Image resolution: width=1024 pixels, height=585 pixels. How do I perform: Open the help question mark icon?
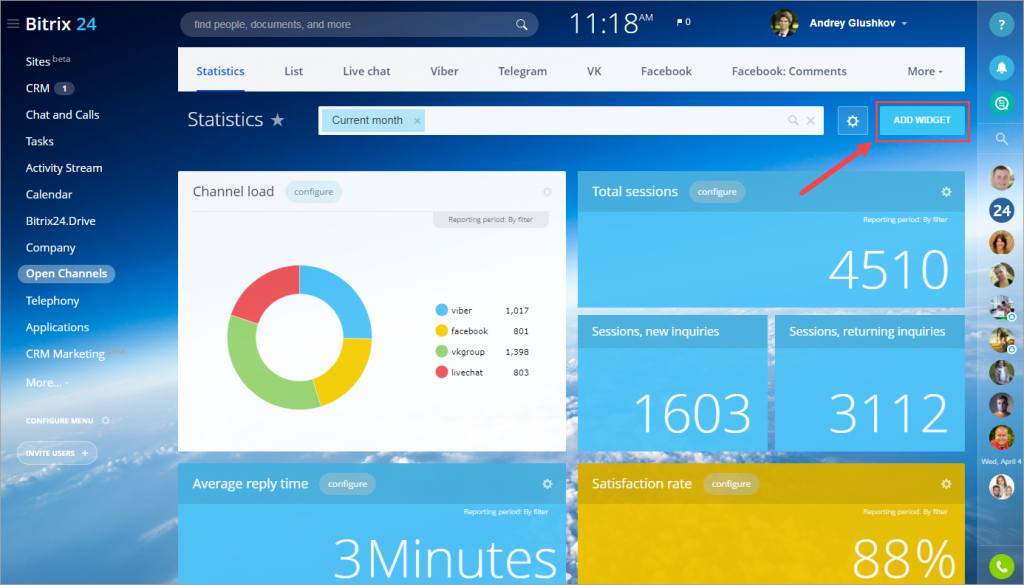[x=1000, y=24]
